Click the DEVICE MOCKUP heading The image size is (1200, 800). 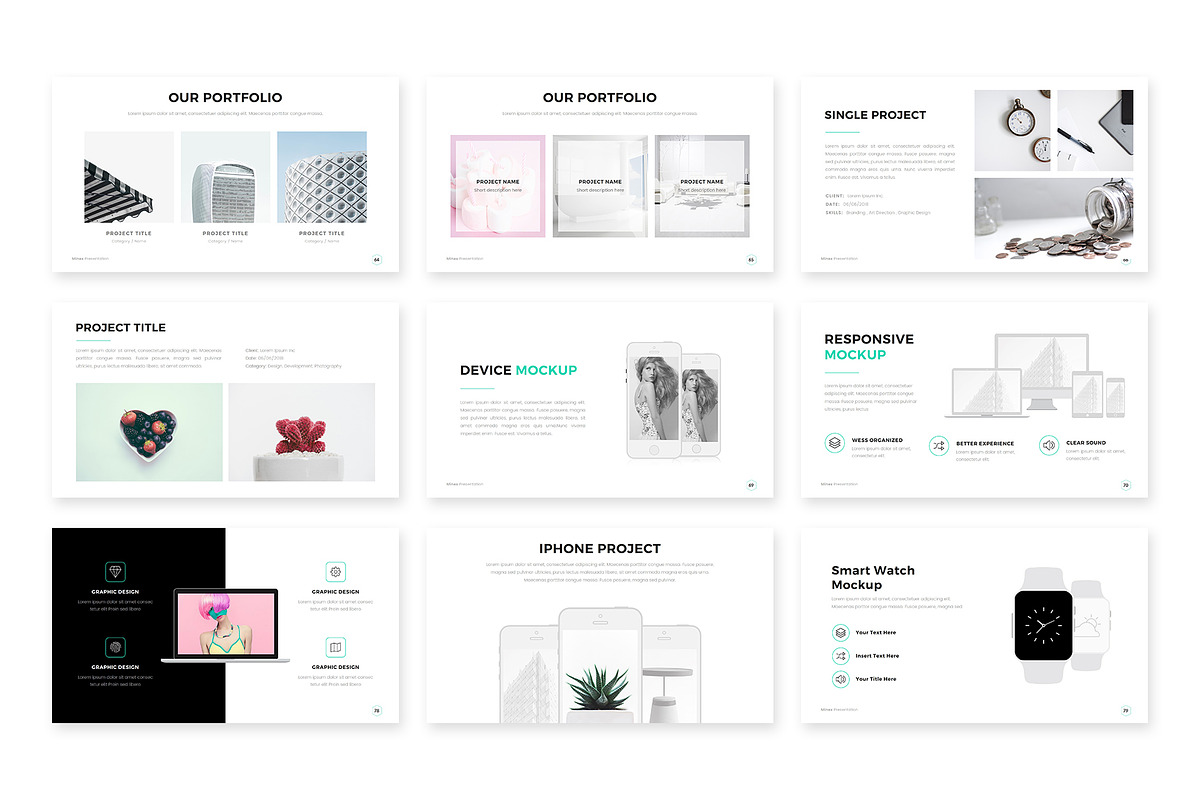[x=518, y=370]
